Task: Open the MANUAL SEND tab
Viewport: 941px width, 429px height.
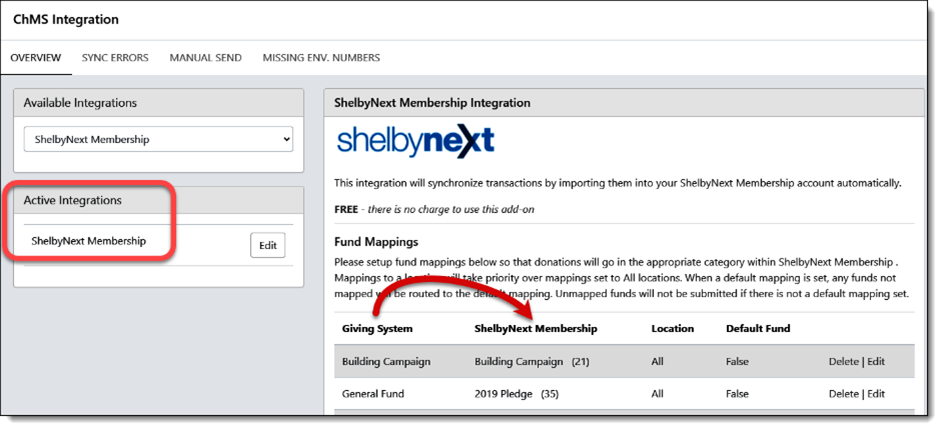Action: (x=205, y=58)
